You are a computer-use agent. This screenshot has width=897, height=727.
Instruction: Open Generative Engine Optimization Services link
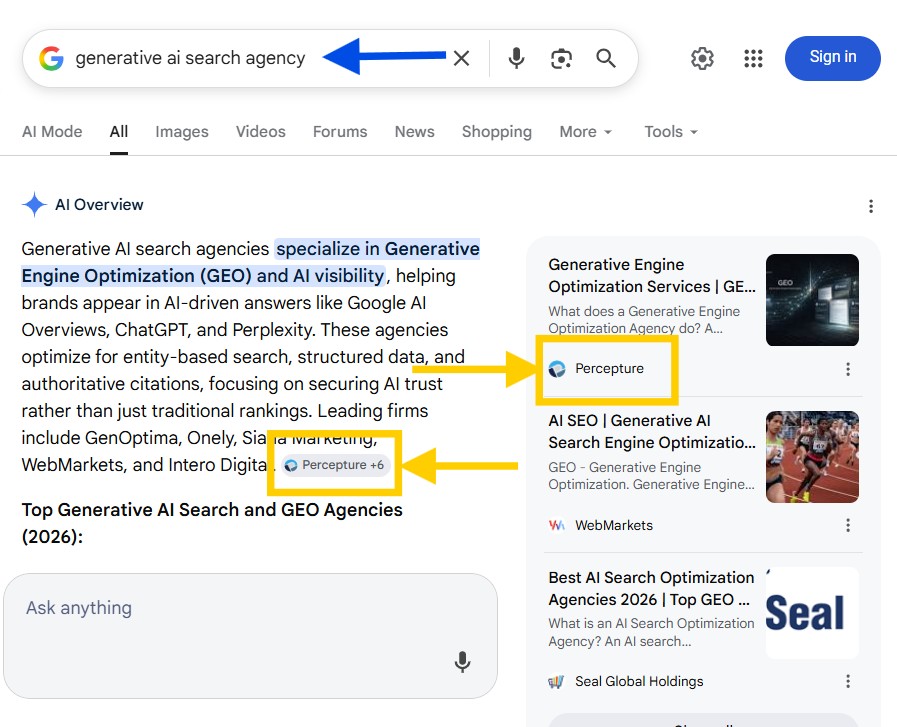pos(652,275)
